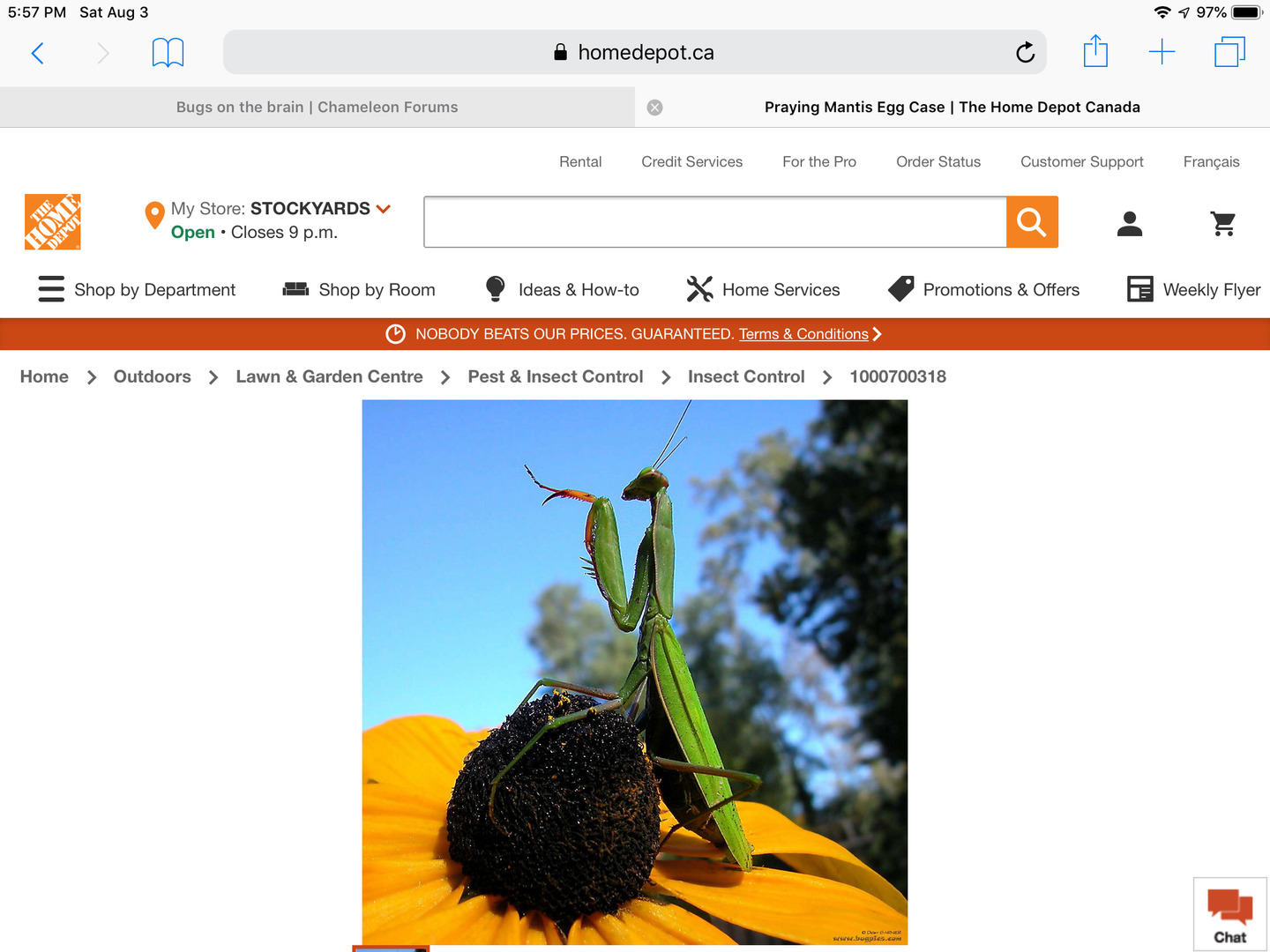Show the Safari tab overview
The height and width of the screenshot is (952, 1270).
pos(1229,52)
